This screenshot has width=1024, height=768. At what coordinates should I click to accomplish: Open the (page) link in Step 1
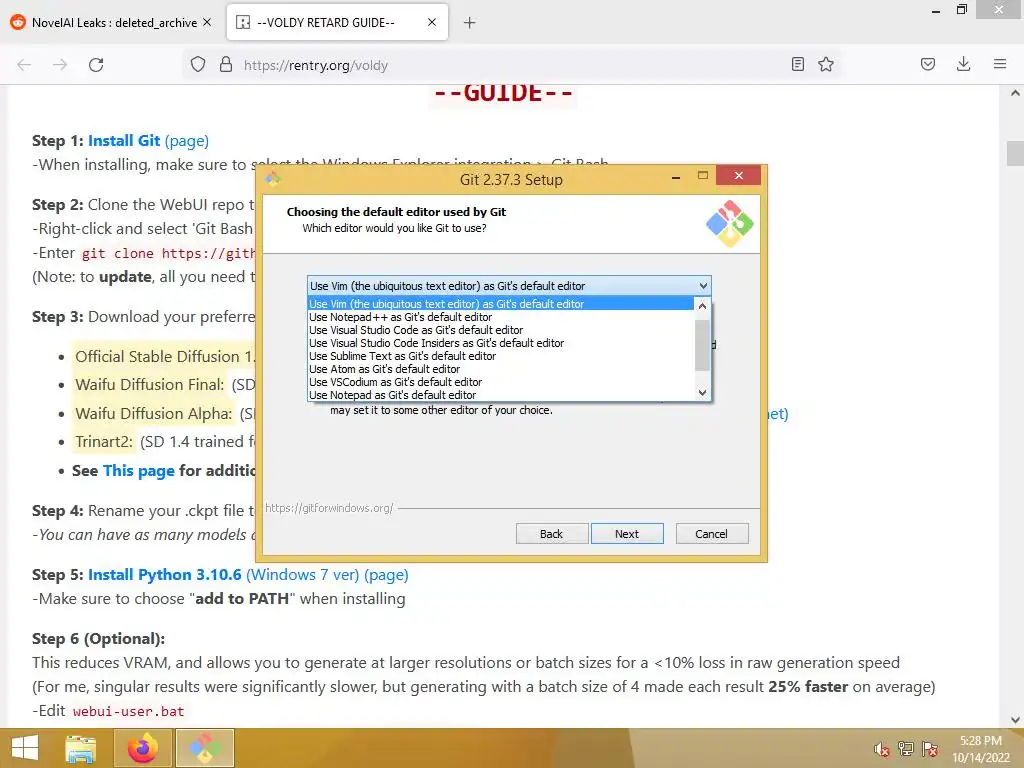tap(187, 141)
